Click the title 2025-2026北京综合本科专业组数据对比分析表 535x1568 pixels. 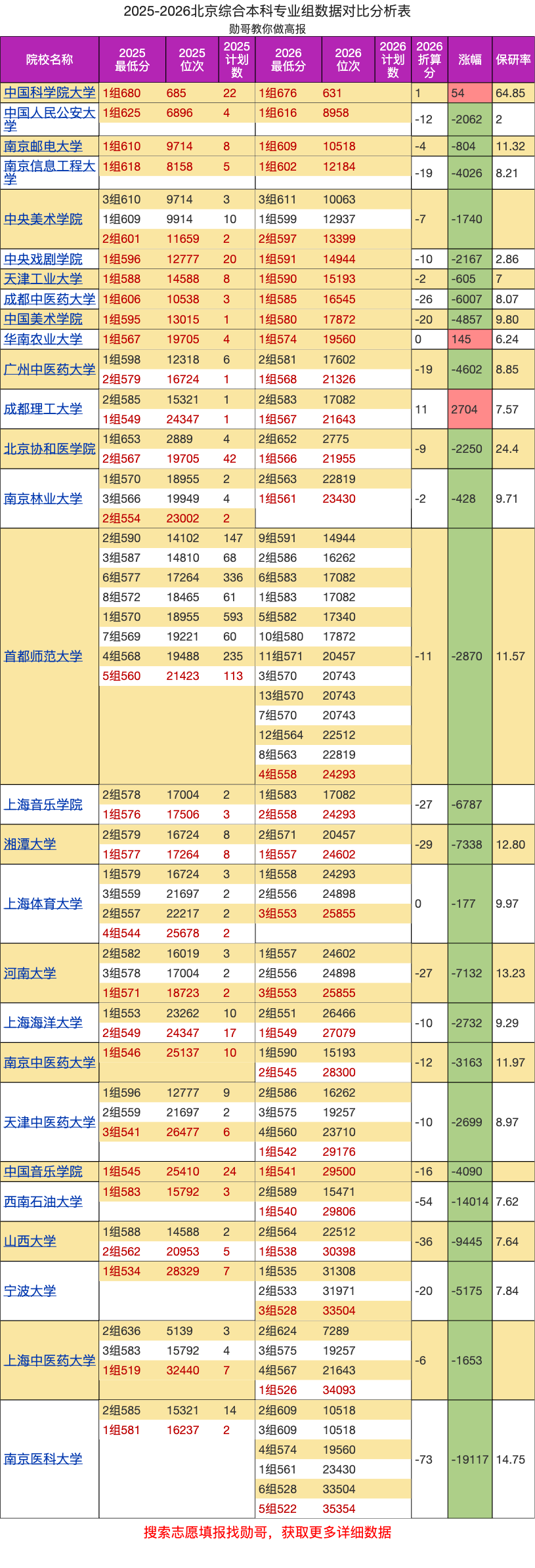click(267, 11)
